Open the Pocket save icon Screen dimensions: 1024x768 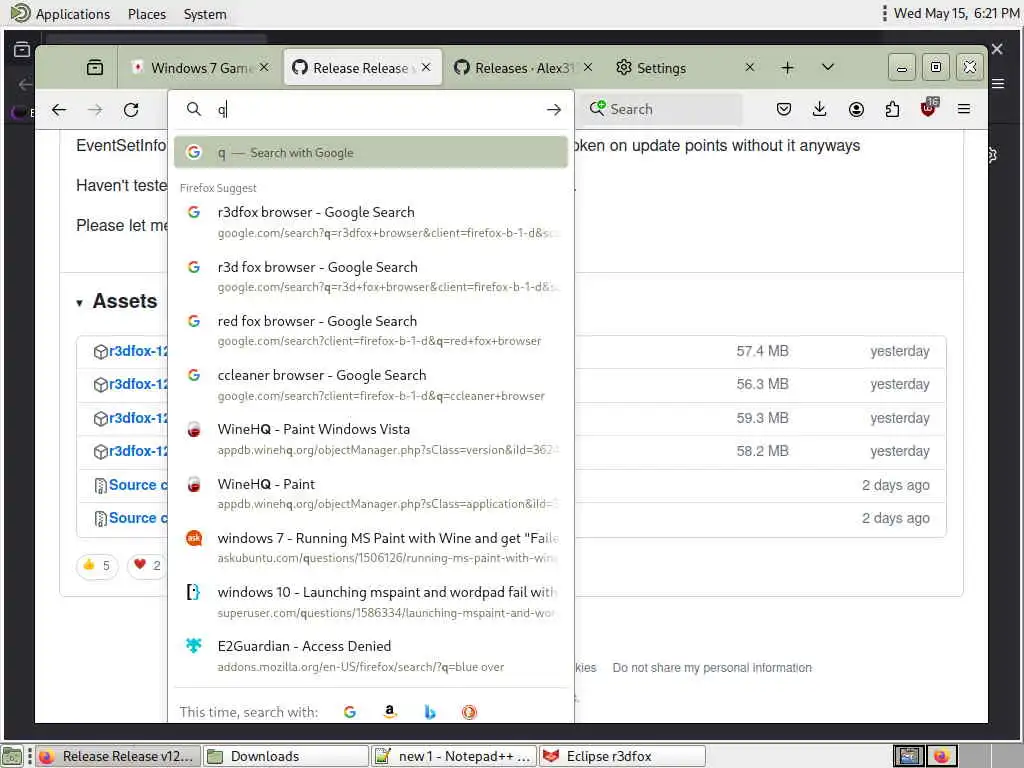[x=784, y=109]
